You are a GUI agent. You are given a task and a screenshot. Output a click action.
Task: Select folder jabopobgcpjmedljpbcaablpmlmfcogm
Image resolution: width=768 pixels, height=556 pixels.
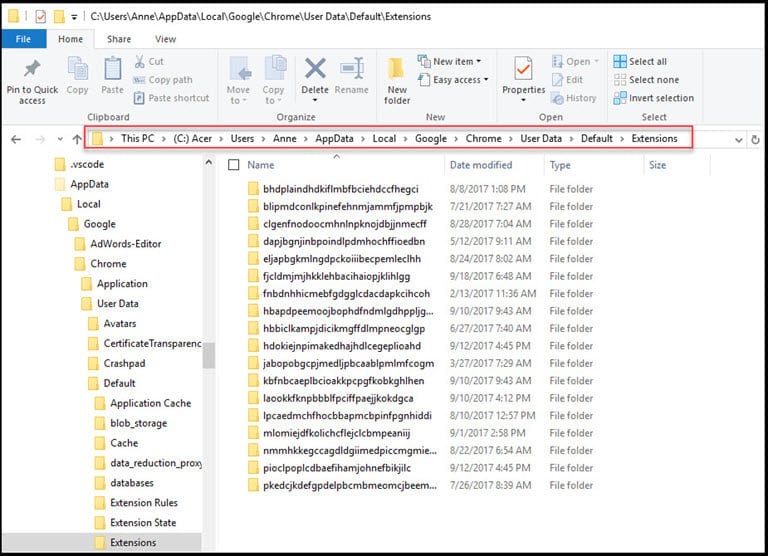tap(348, 363)
